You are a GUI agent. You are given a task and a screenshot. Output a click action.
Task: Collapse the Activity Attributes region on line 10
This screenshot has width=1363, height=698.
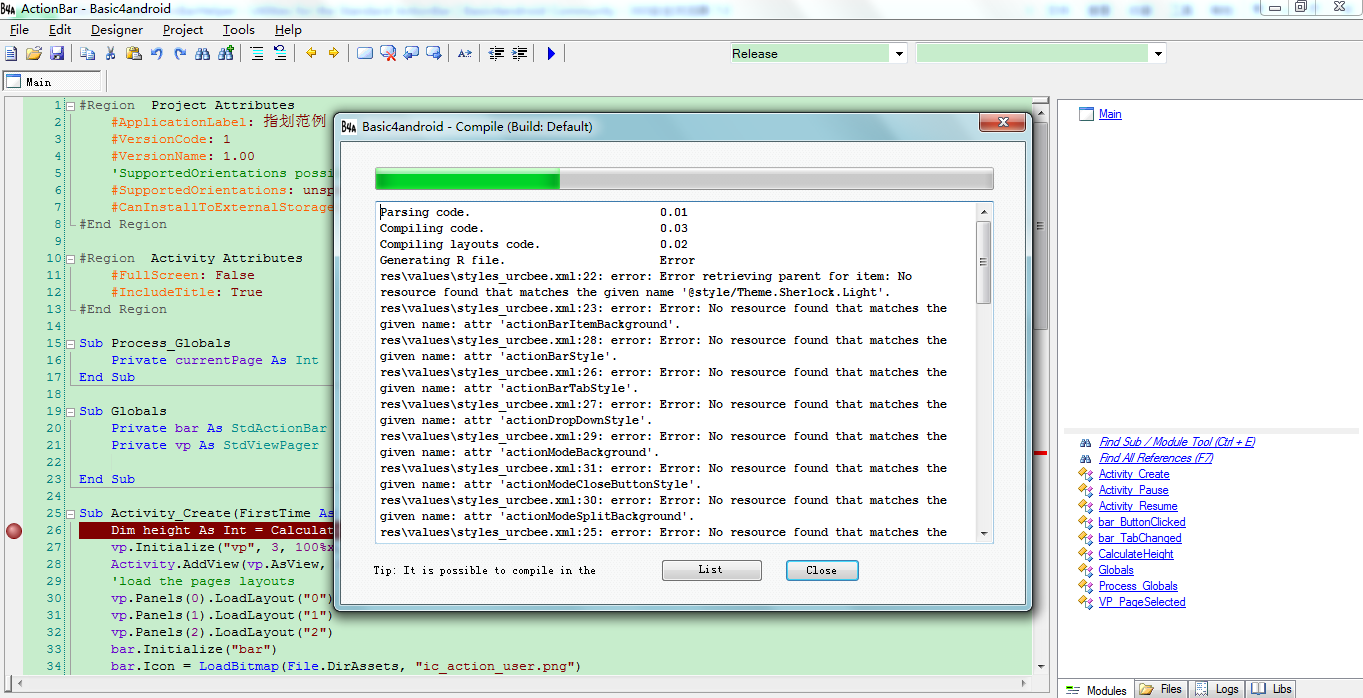point(71,258)
